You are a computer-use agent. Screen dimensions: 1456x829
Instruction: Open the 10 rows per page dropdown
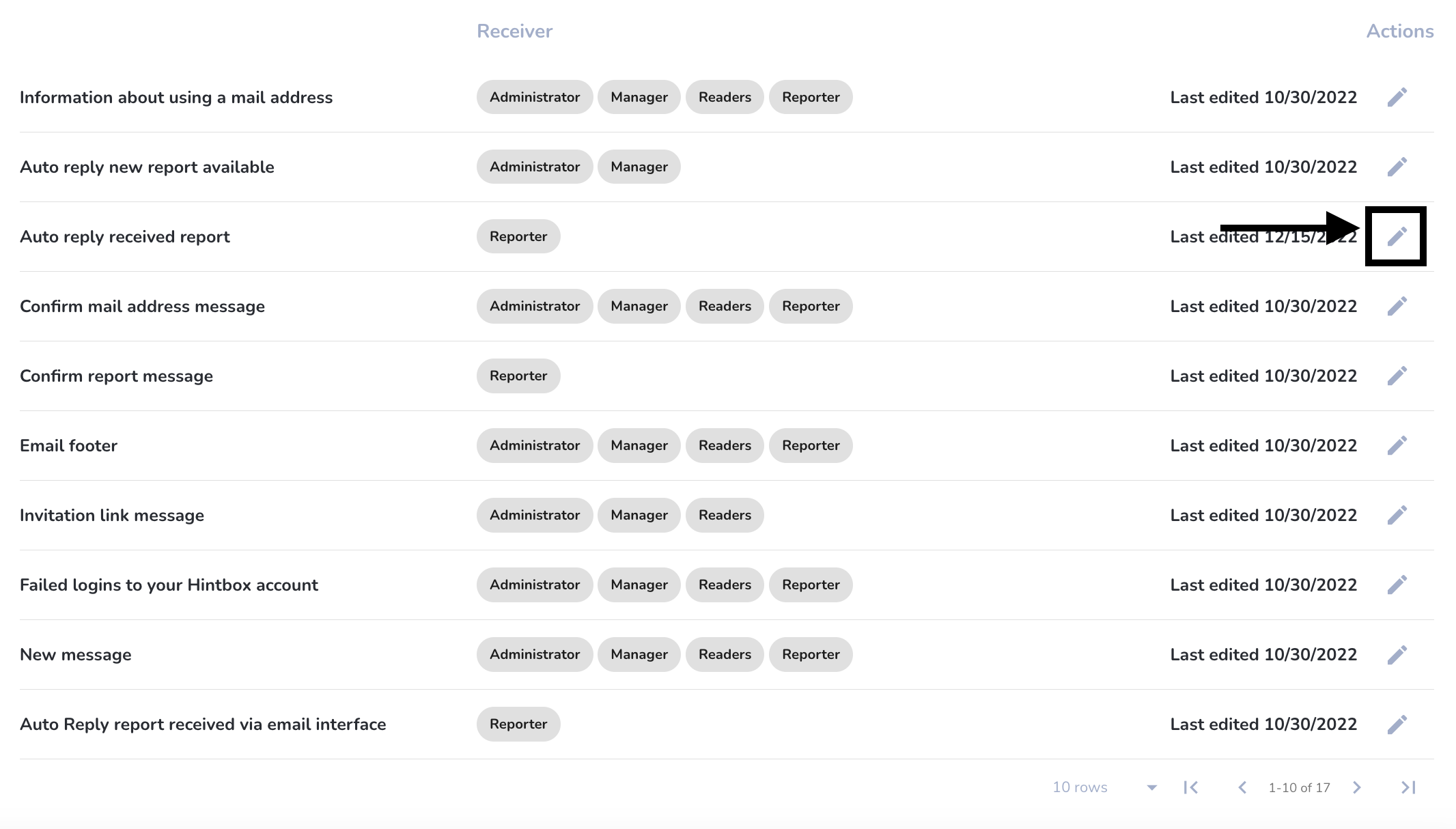(x=1105, y=787)
